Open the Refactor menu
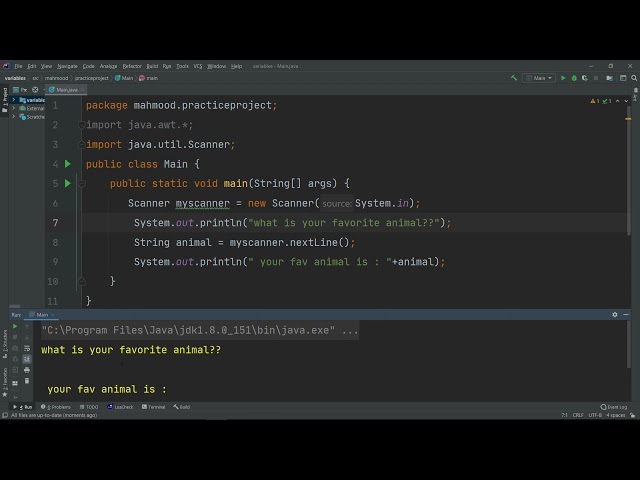Image resolution: width=640 pixels, height=480 pixels. 132,66
